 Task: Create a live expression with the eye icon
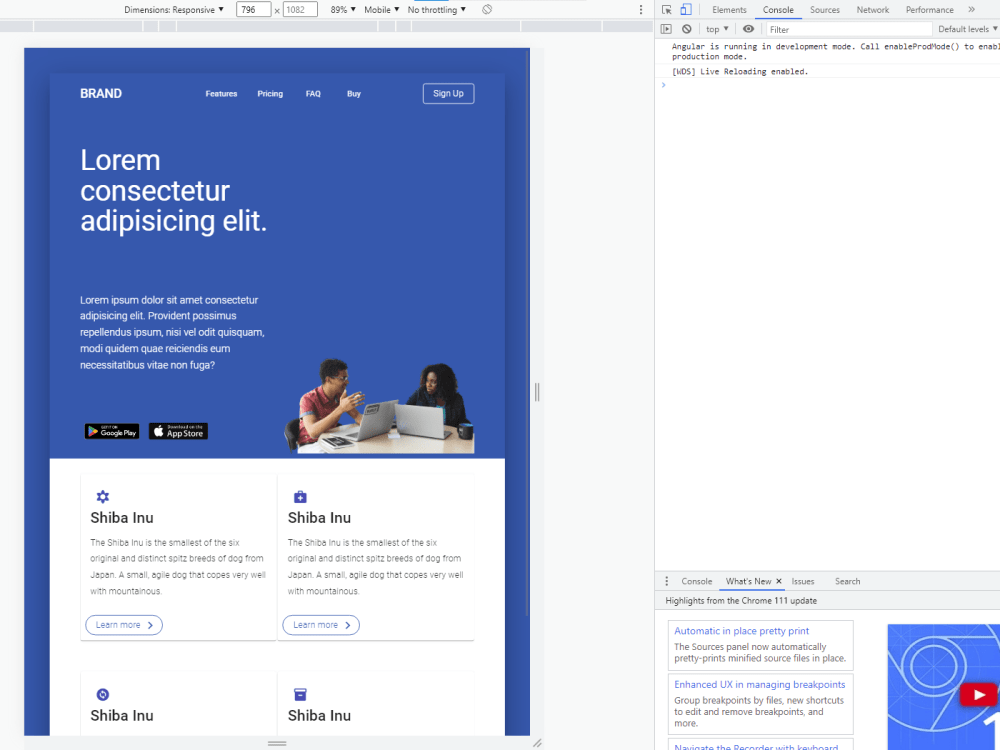pyautogui.click(x=748, y=28)
